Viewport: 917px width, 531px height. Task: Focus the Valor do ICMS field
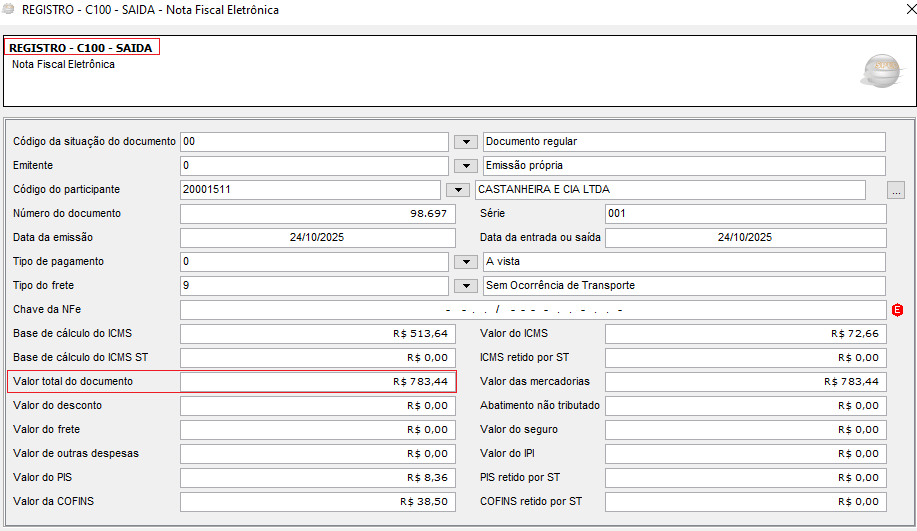coord(745,334)
